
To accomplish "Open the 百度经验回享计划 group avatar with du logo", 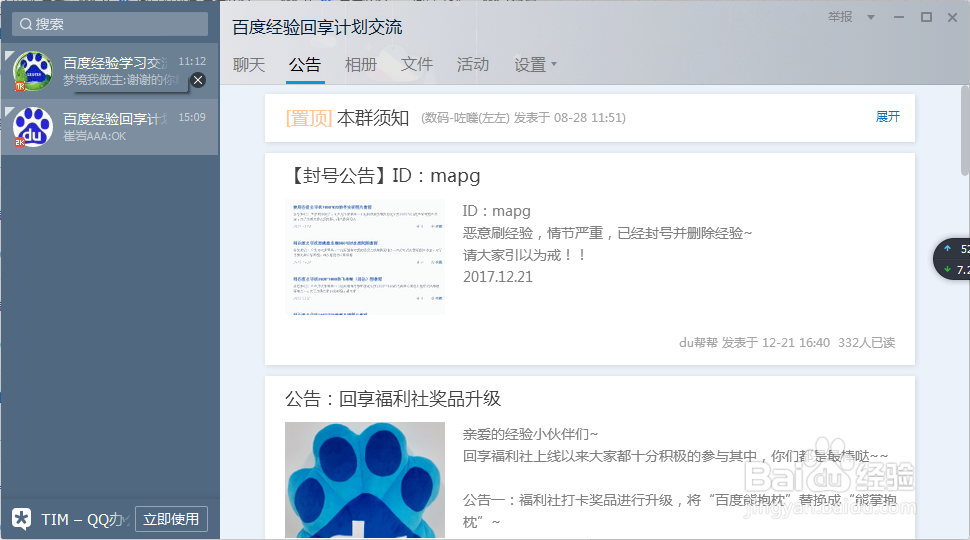I will [x=33, y=127].
